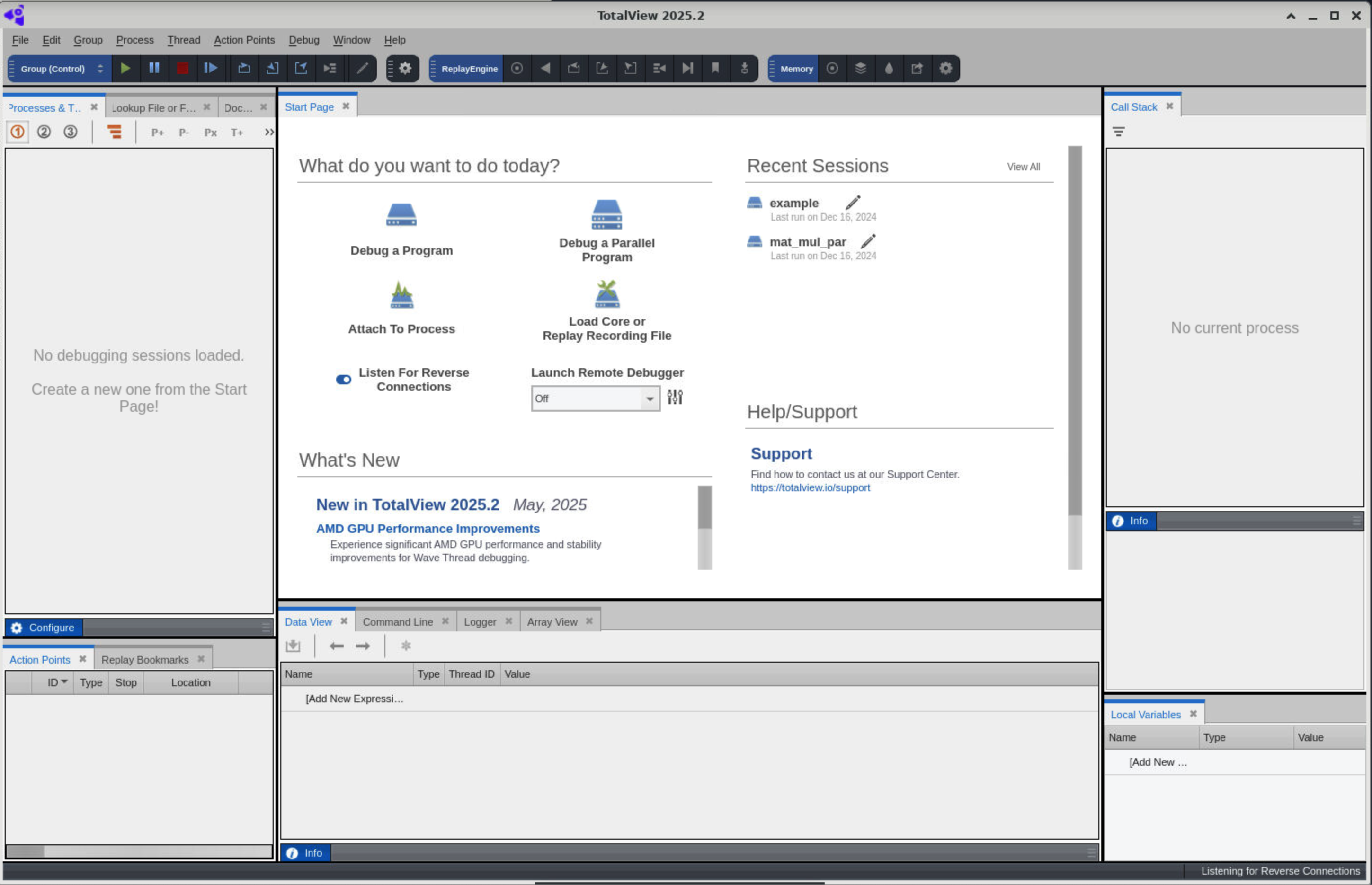Screen dimensions: 1372x885
Task: Open the Action Points menu
Action: point(244,40)
